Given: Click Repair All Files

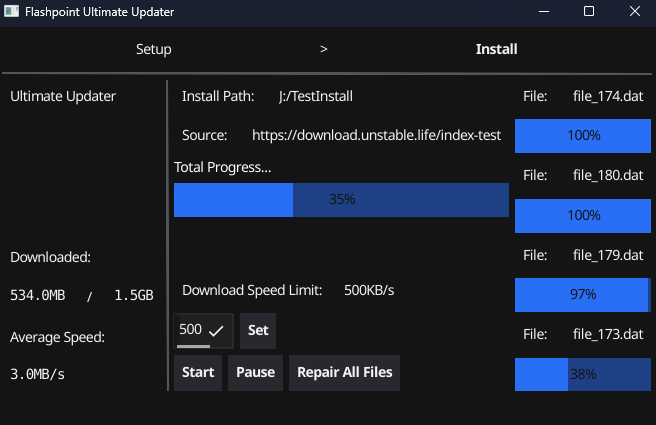Looking at the screenshot, I should (x=343, y=373).
